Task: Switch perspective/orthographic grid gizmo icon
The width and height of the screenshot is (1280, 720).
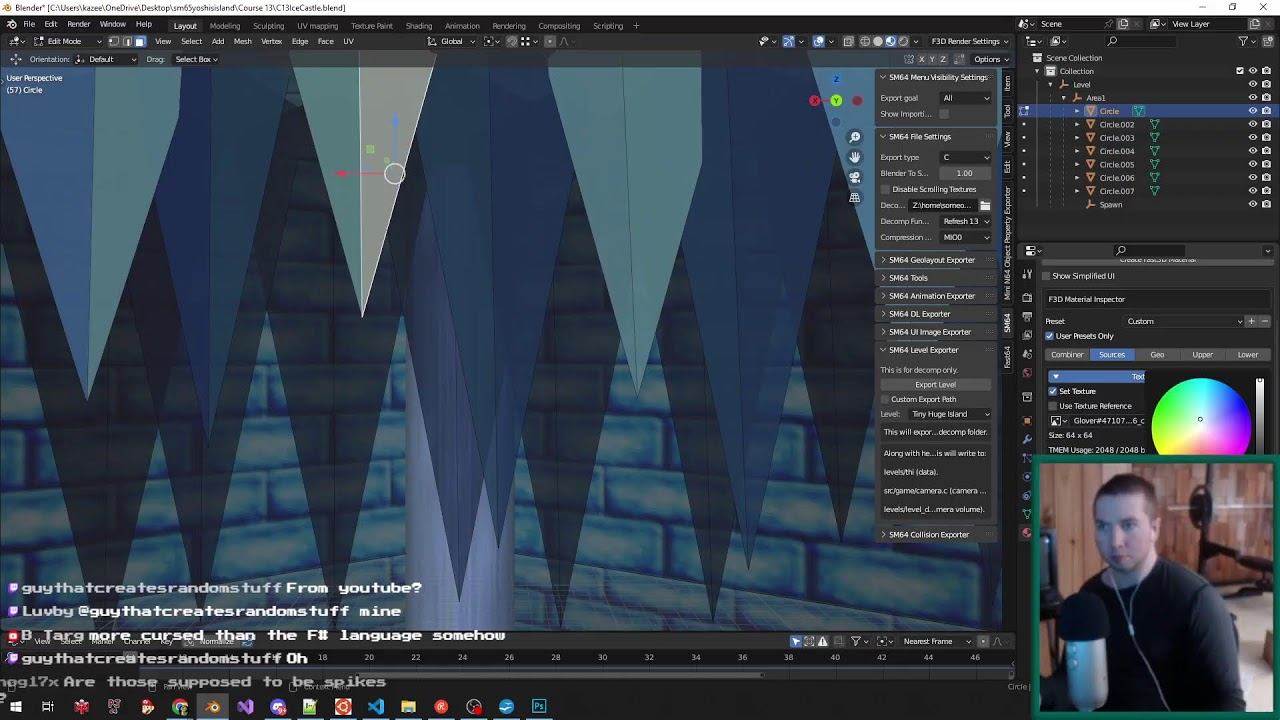Action: (x=854, y=197)
